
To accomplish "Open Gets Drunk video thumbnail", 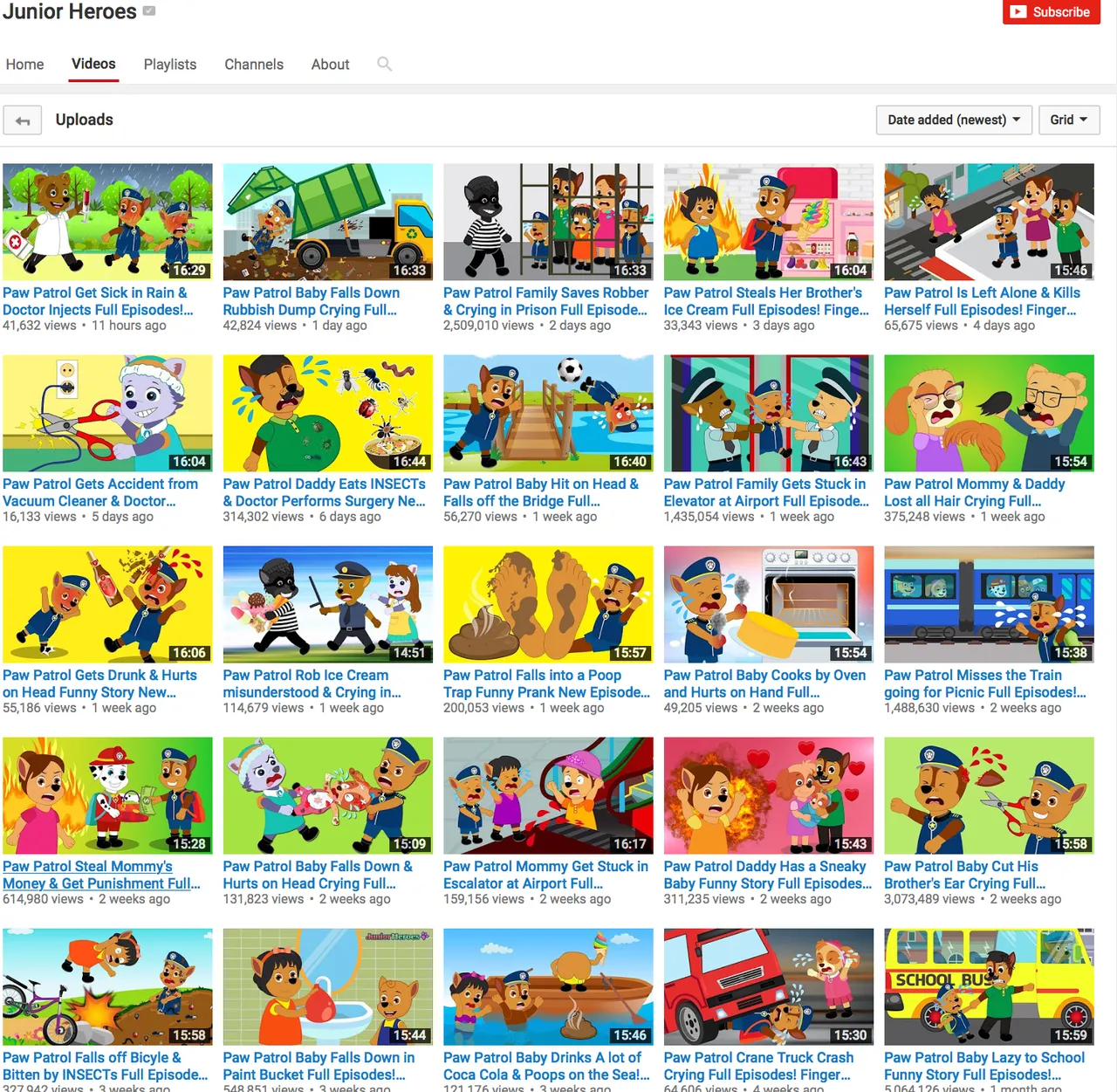I will click(x=107, y=604).
